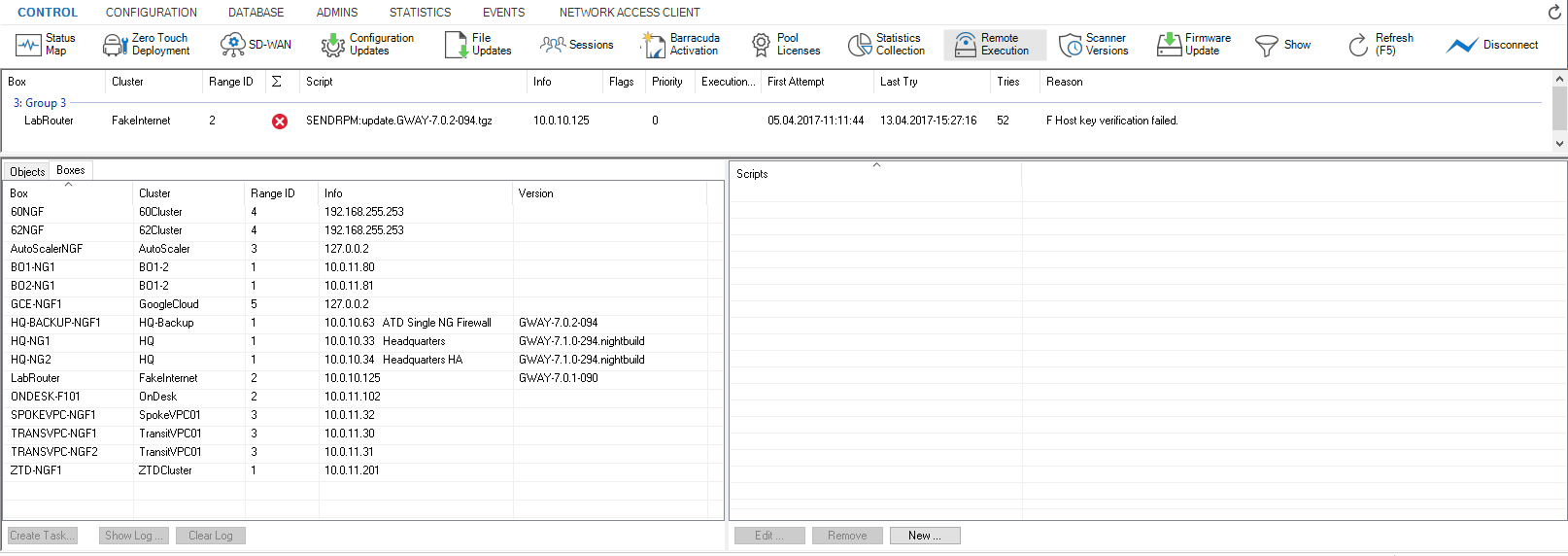Open Zero Touch Deployment
The height and width of the screenshot is (556, 1568).
pyautogui.click(x=147, y=45)
